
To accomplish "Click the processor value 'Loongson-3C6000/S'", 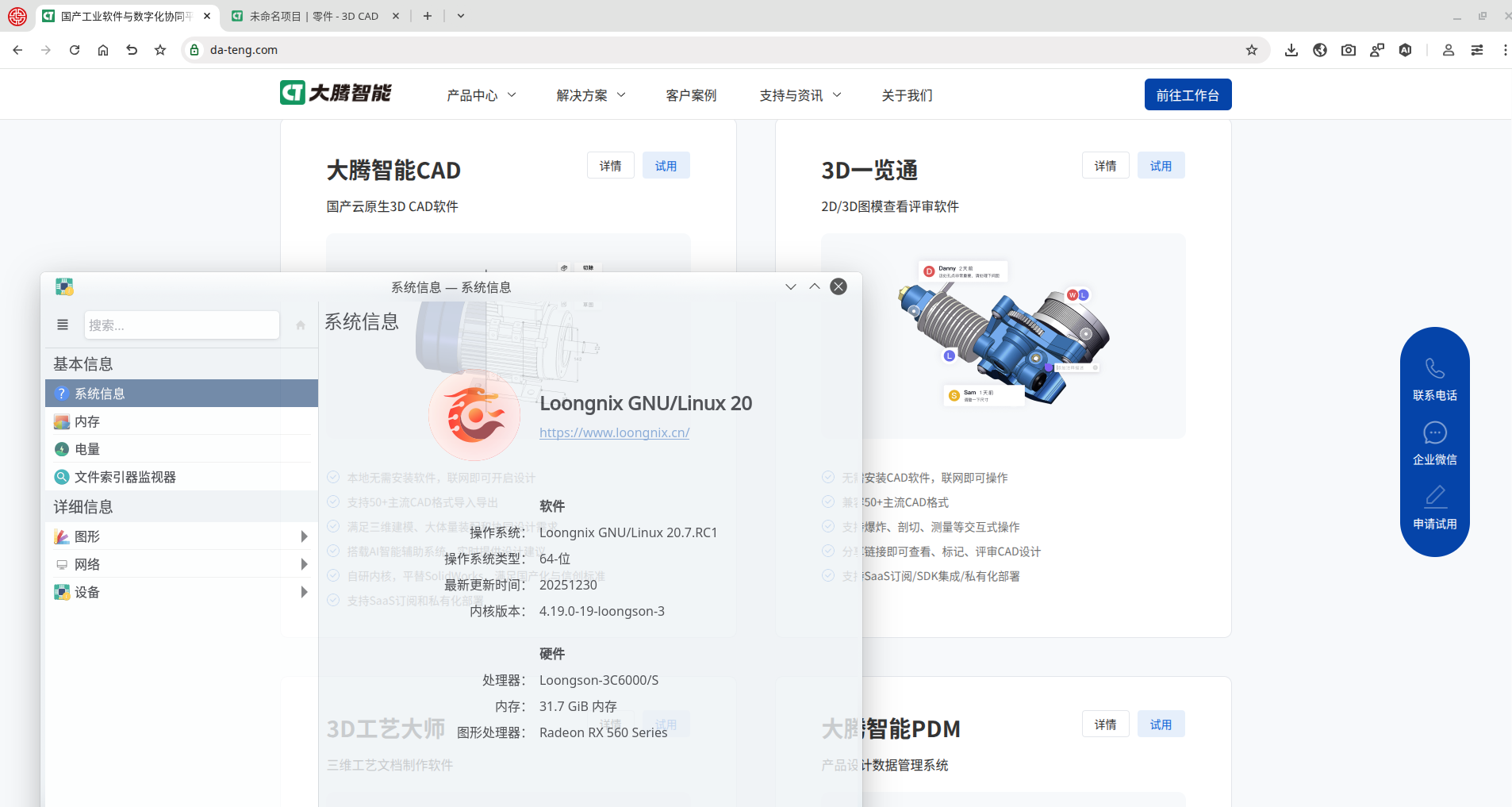I will 599,680.
